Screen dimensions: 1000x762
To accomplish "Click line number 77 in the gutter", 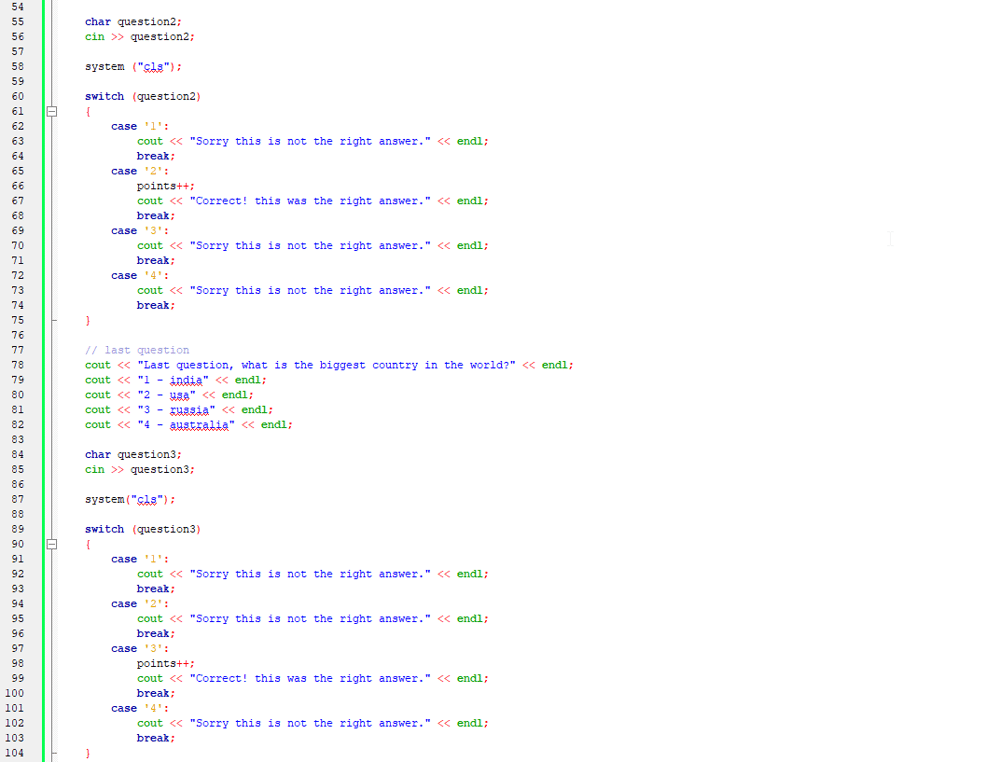I will pos(17,350).
